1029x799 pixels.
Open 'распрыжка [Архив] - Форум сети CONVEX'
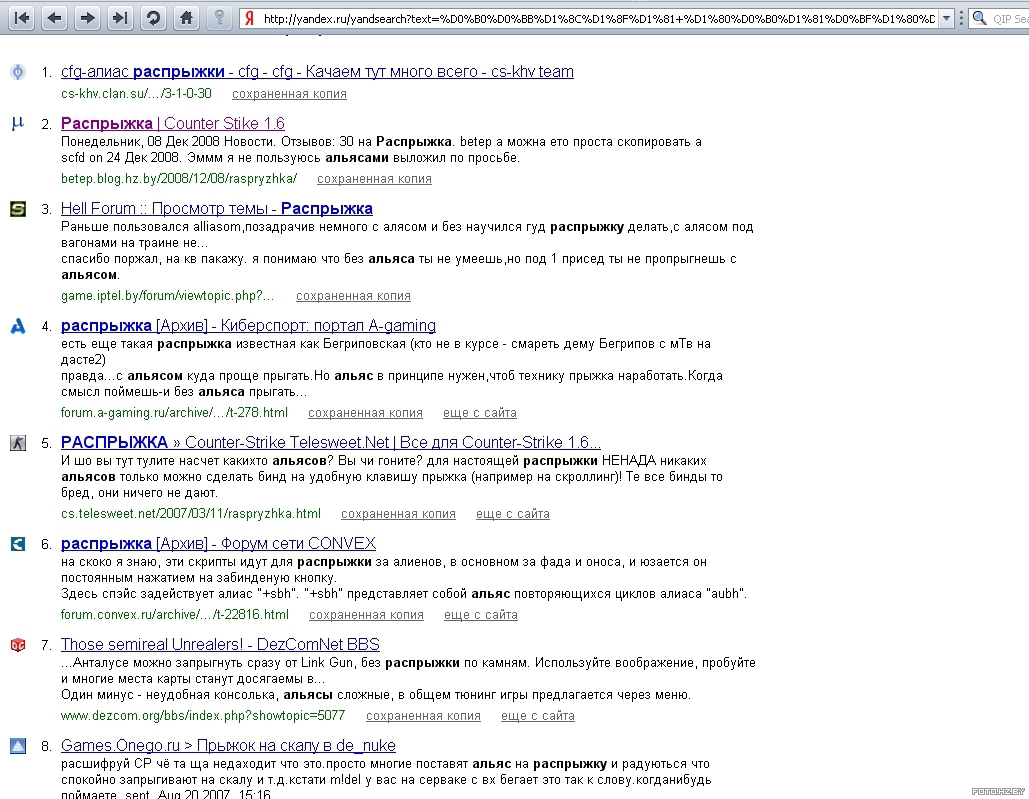tap(219, 543)
